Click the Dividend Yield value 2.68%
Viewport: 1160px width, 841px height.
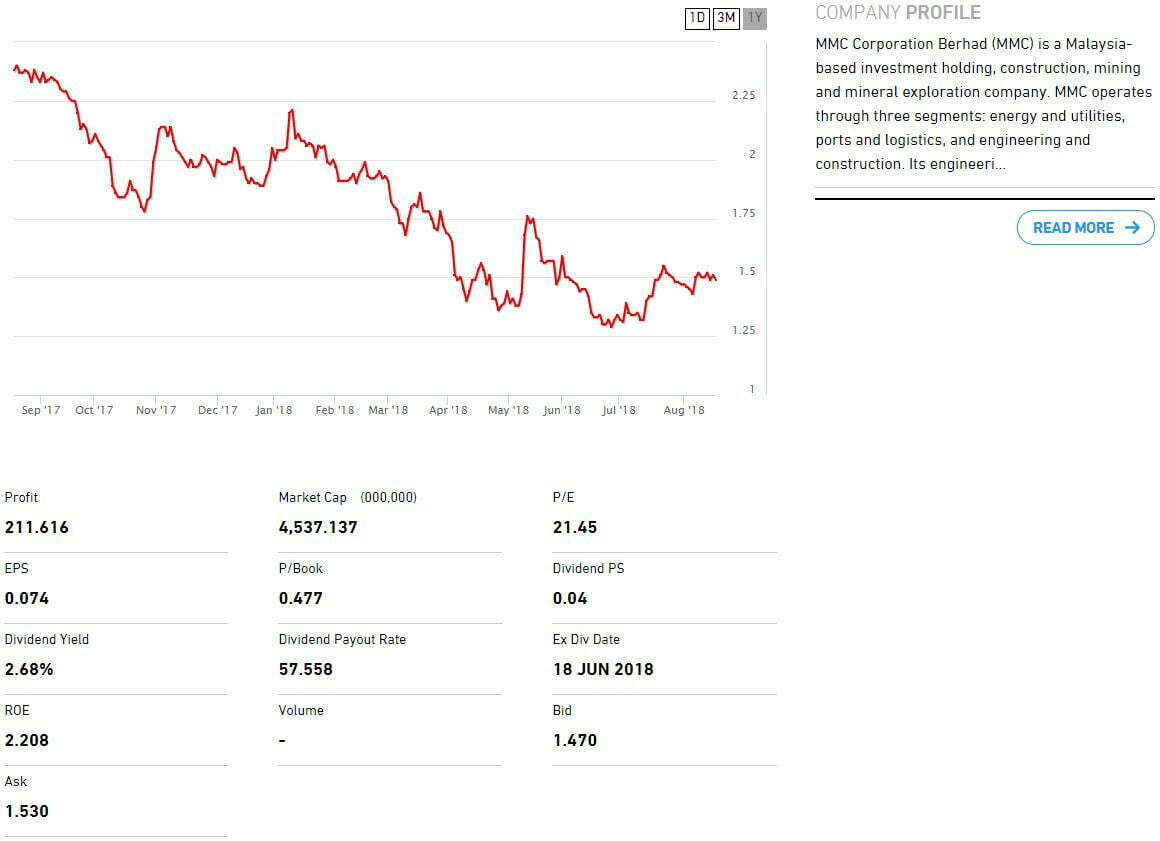coord(29,669)
